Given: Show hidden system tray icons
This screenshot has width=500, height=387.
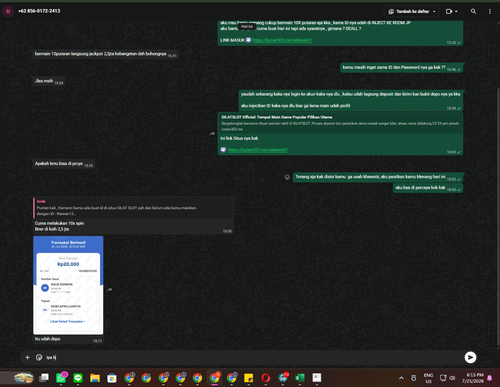Looking at the screenshot, I should [x=401, y=378].
